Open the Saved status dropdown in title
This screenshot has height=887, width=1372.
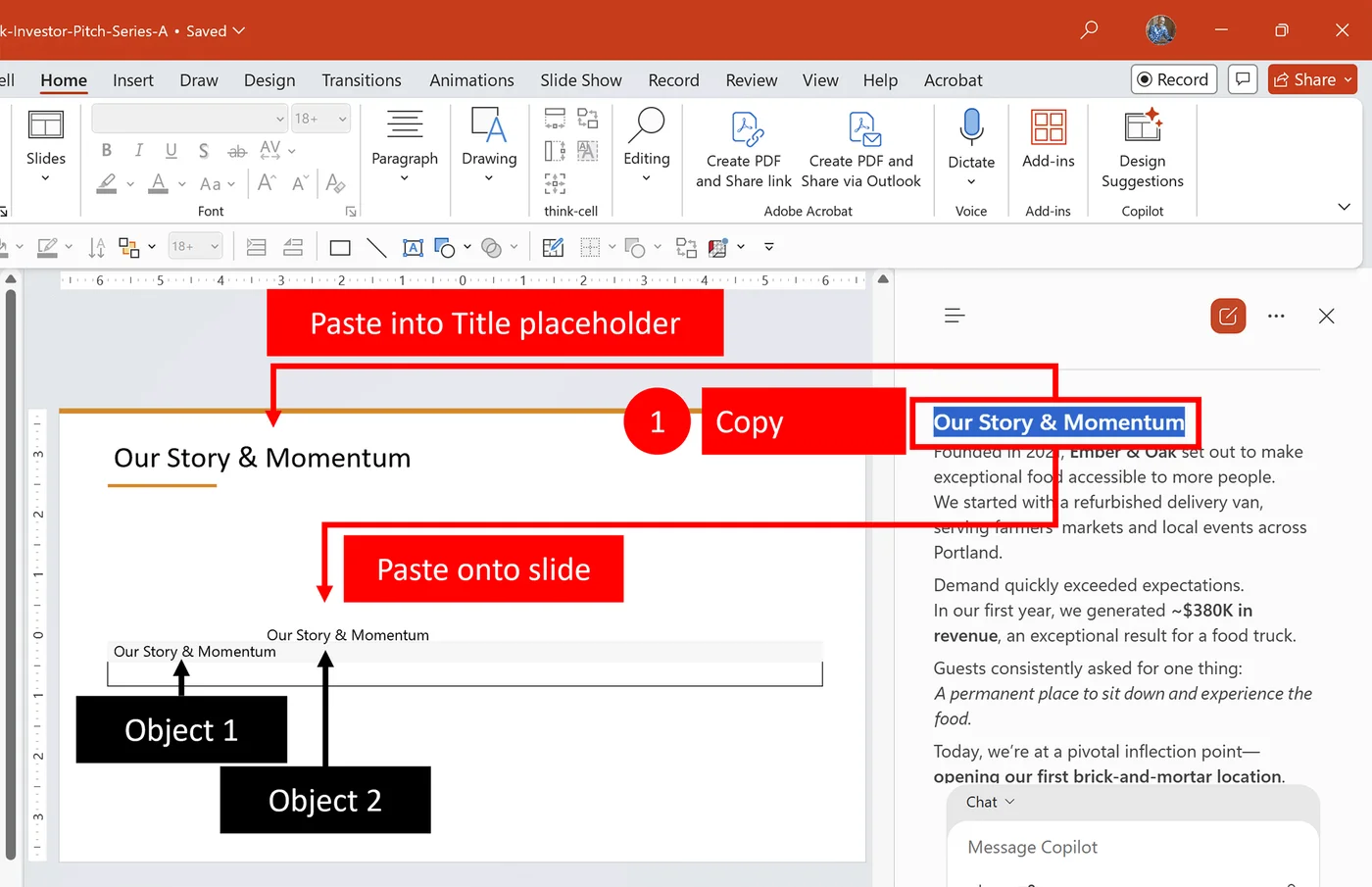coord(216,31)
